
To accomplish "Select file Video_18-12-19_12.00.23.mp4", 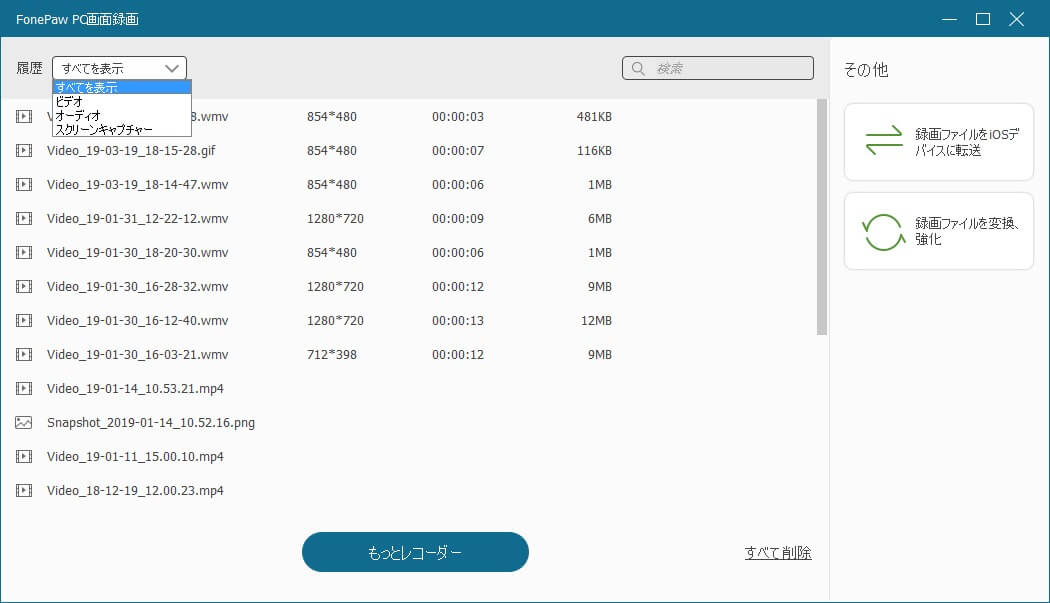I will [135, 490].
